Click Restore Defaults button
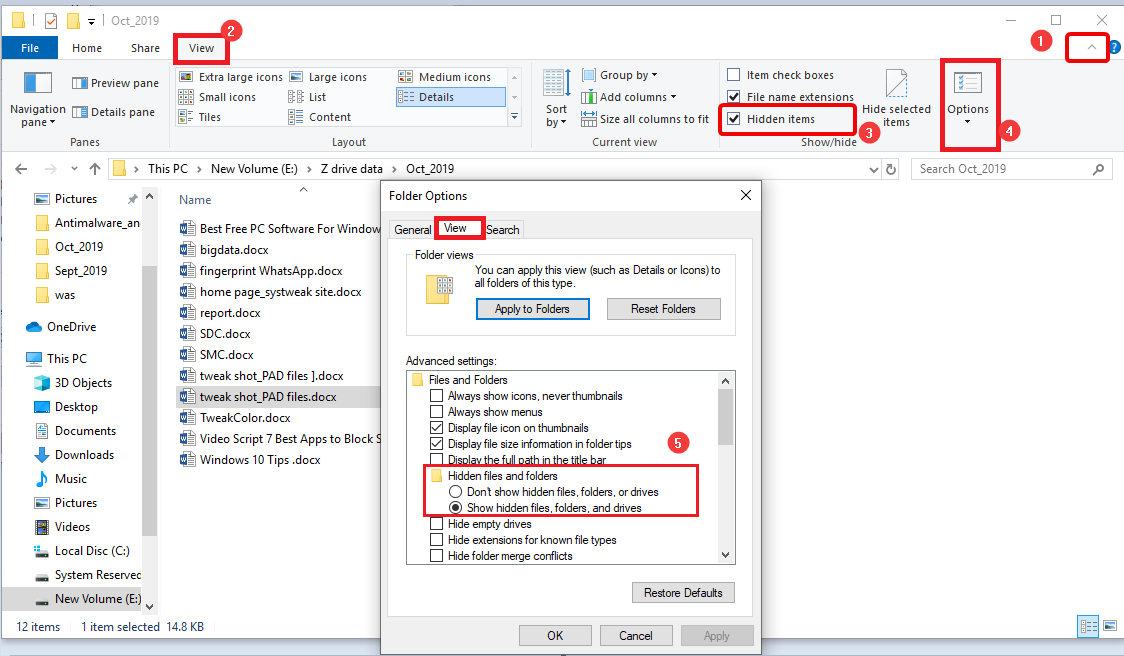The image size is (1124, 656). tap(683, 593)
